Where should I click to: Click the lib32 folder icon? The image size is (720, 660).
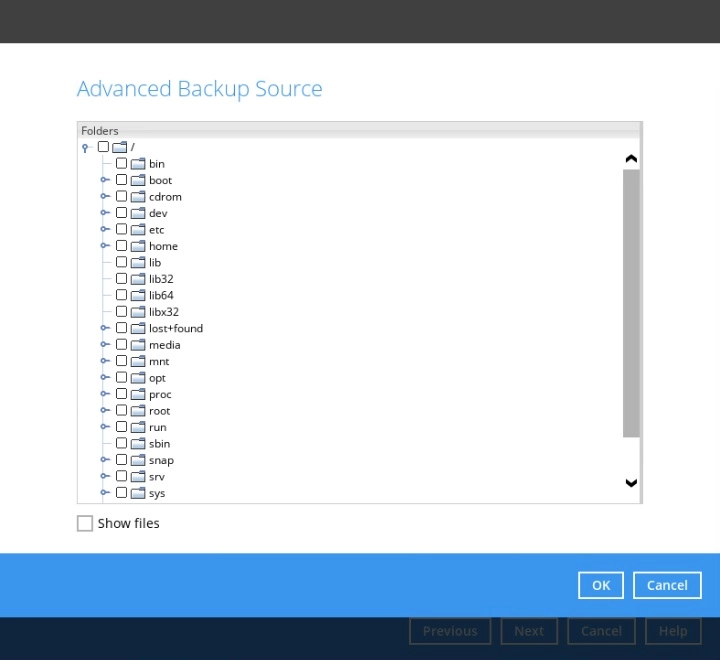(x=138, y=279)
